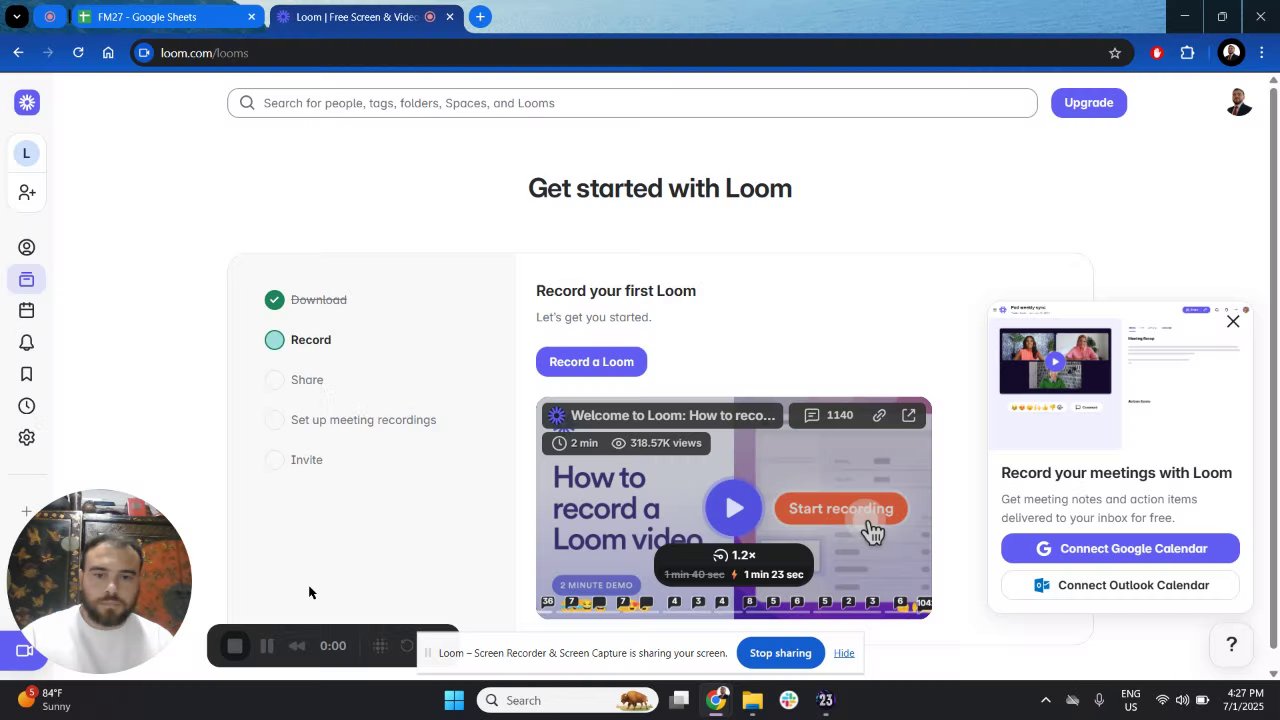1280x720 pixels.
Task: Open the invite teammates icon in sidebar
Action: [x=27, y=192]
